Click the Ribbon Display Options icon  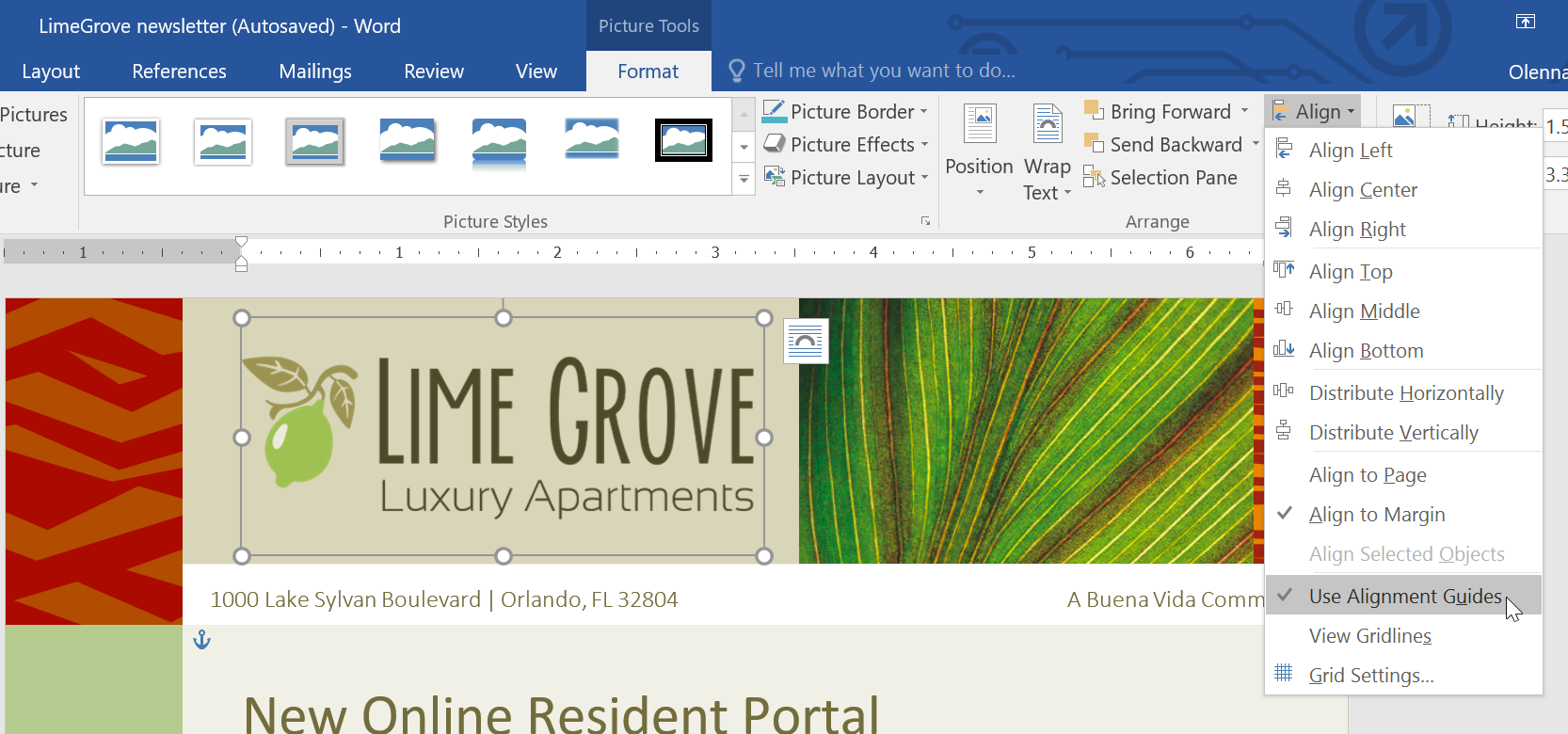[1526, 22]
